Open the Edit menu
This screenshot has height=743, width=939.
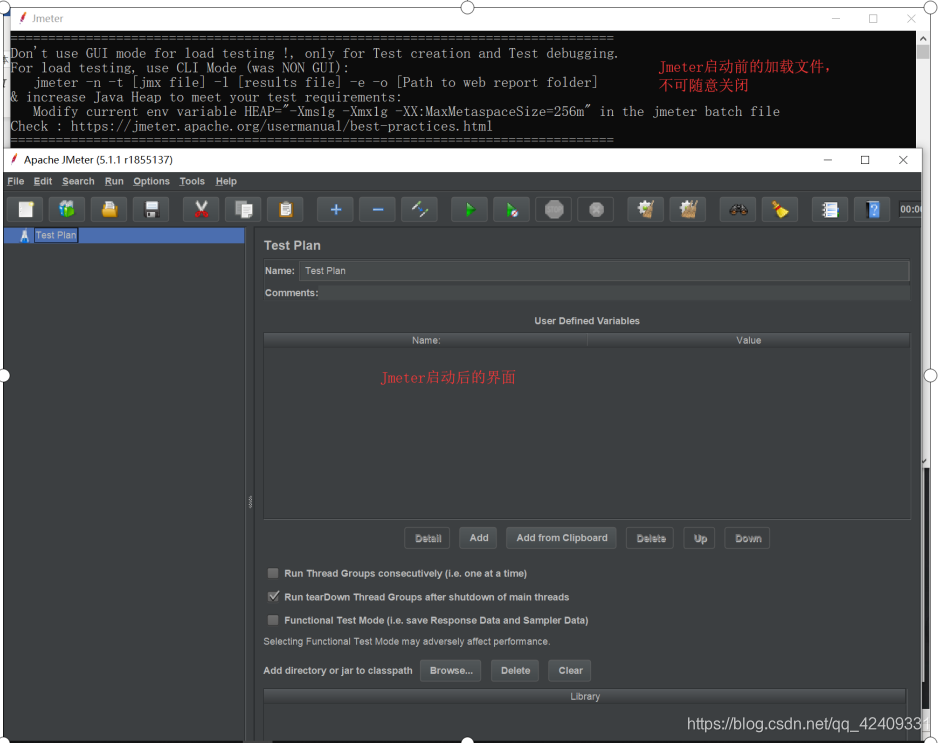[x=43, y=181]
